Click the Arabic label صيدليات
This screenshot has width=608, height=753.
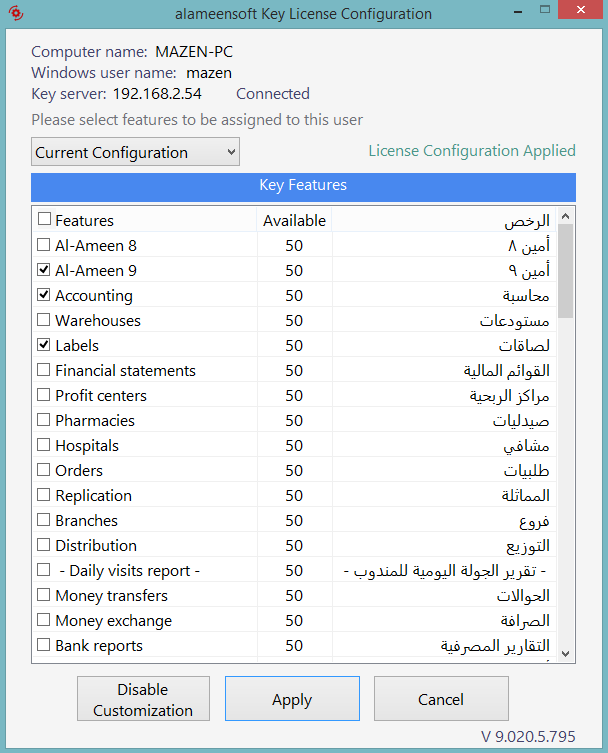tap(521, 421)
